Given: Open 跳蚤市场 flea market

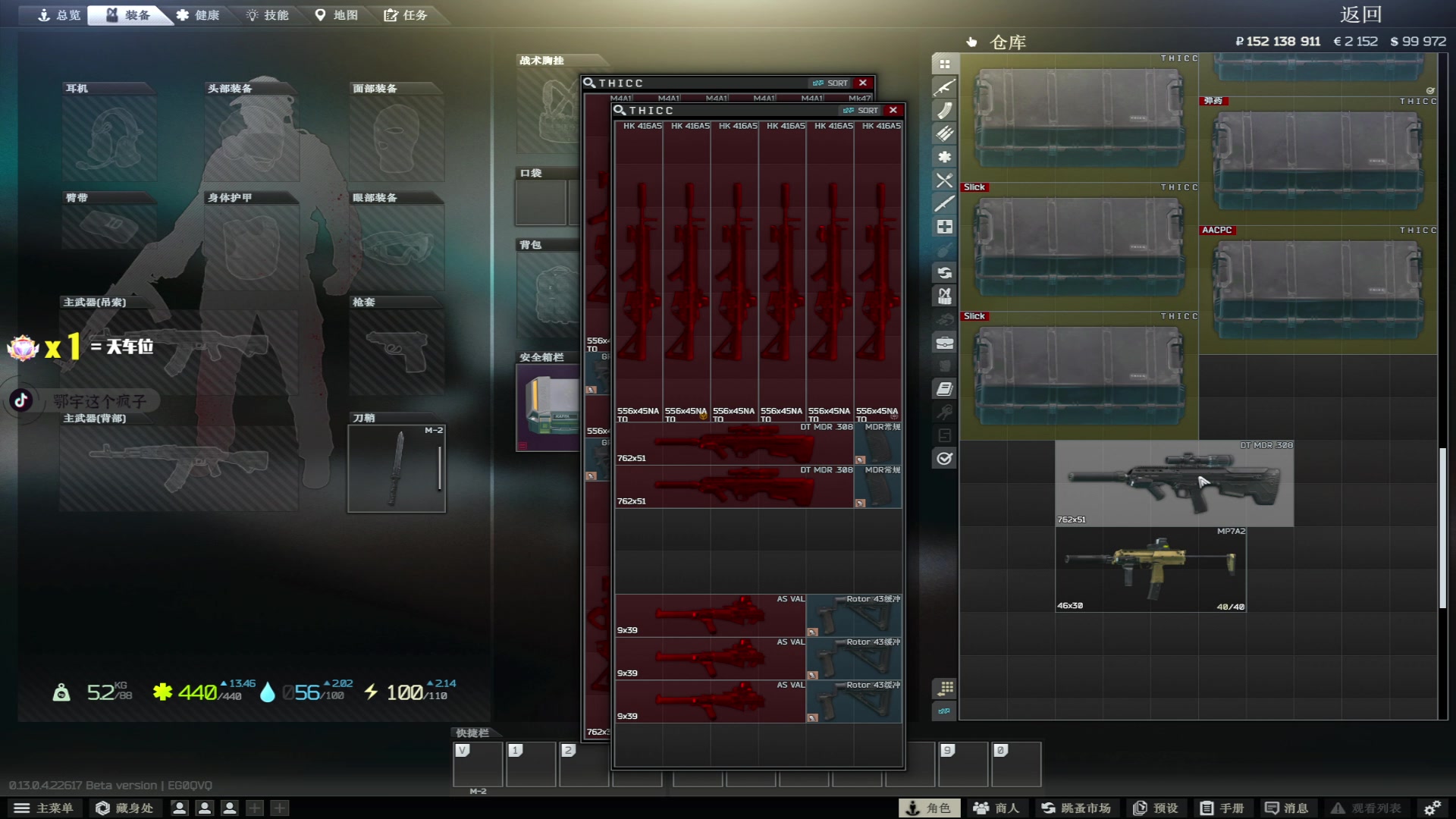Looking at the screenshot, I should coord(1075,808).
